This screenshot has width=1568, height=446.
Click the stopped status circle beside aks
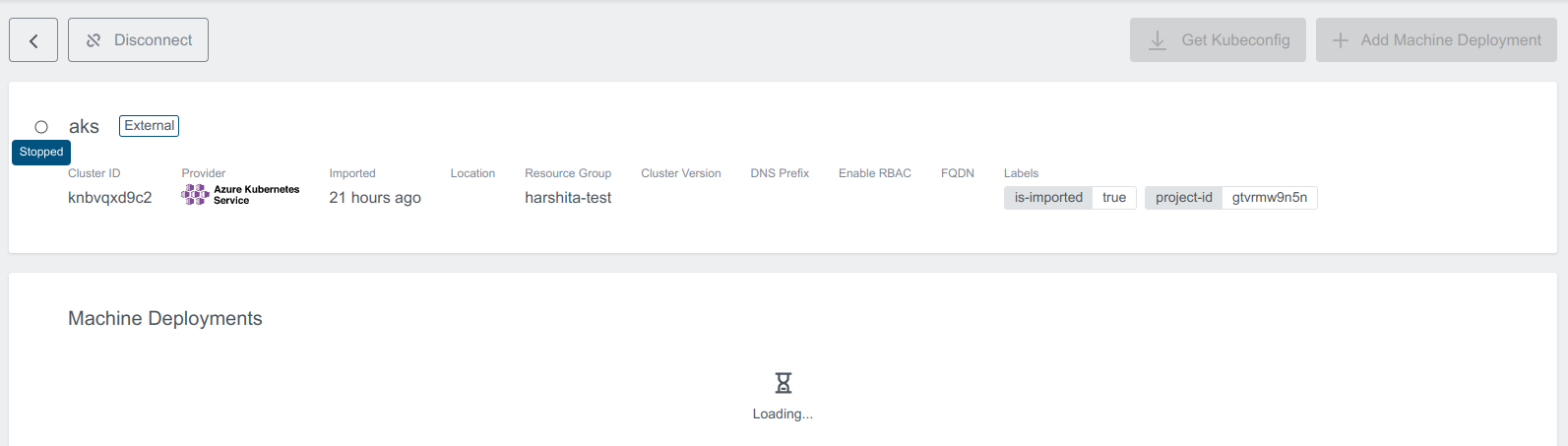click(41, 127)
